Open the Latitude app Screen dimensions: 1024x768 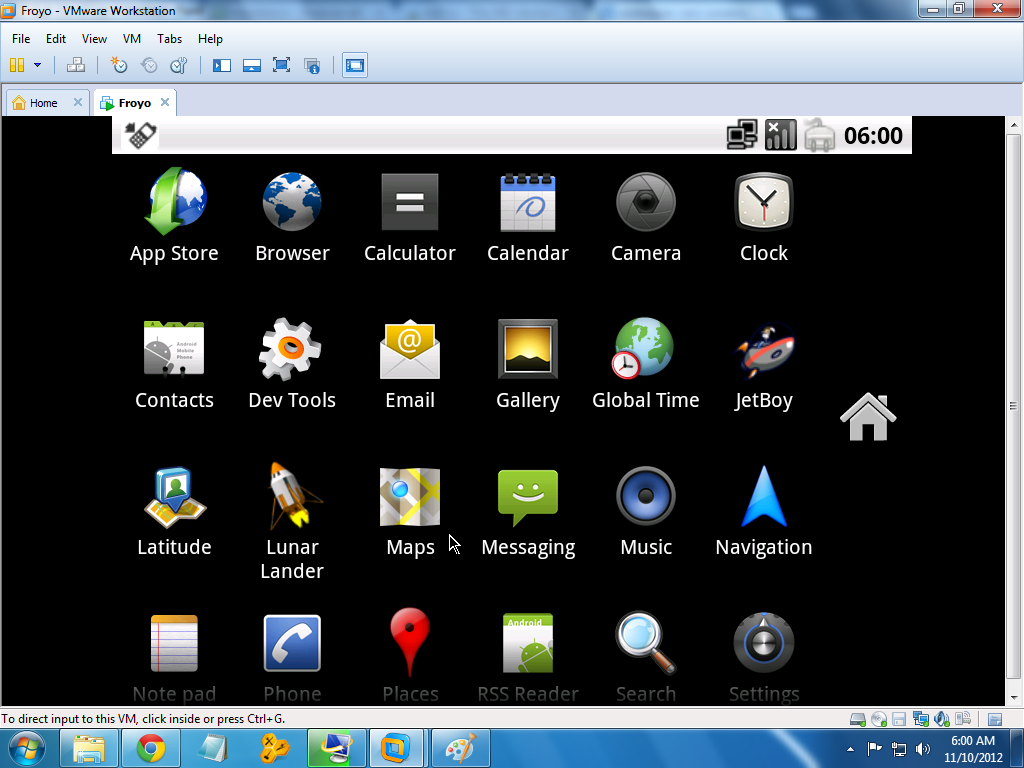[174, 511]
